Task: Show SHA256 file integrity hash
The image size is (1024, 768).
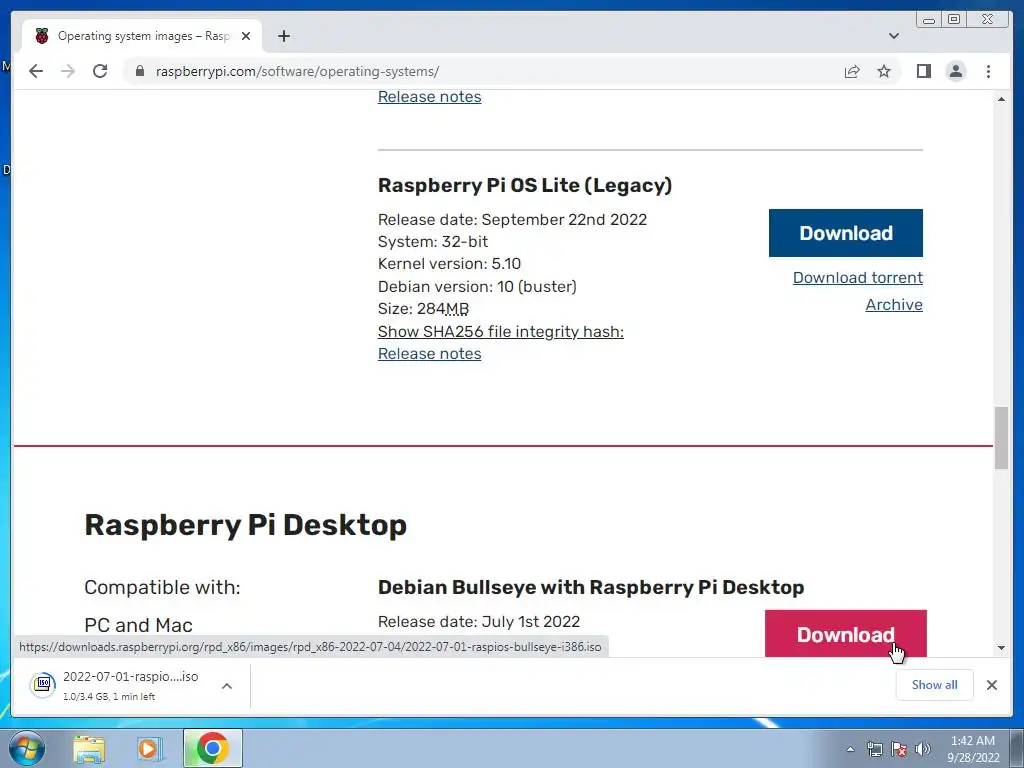Action: (501, 332)
